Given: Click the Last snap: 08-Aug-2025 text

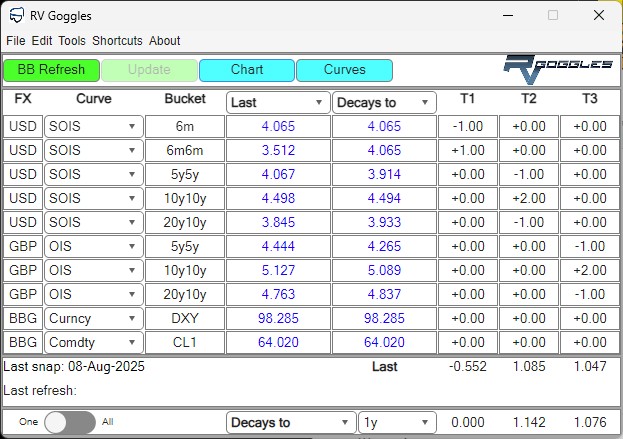Looking at the screenshot, I should tap(74, 366).
